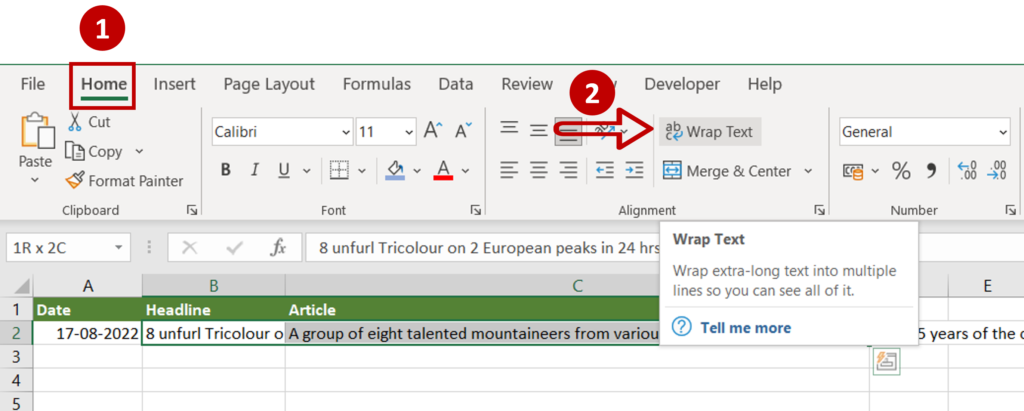Image resolution: width=1024 pixels, height=411 pixels.
Task: Expand Copy options dropdown arrow
Action: pyautogui.click(x=139, y=152)
